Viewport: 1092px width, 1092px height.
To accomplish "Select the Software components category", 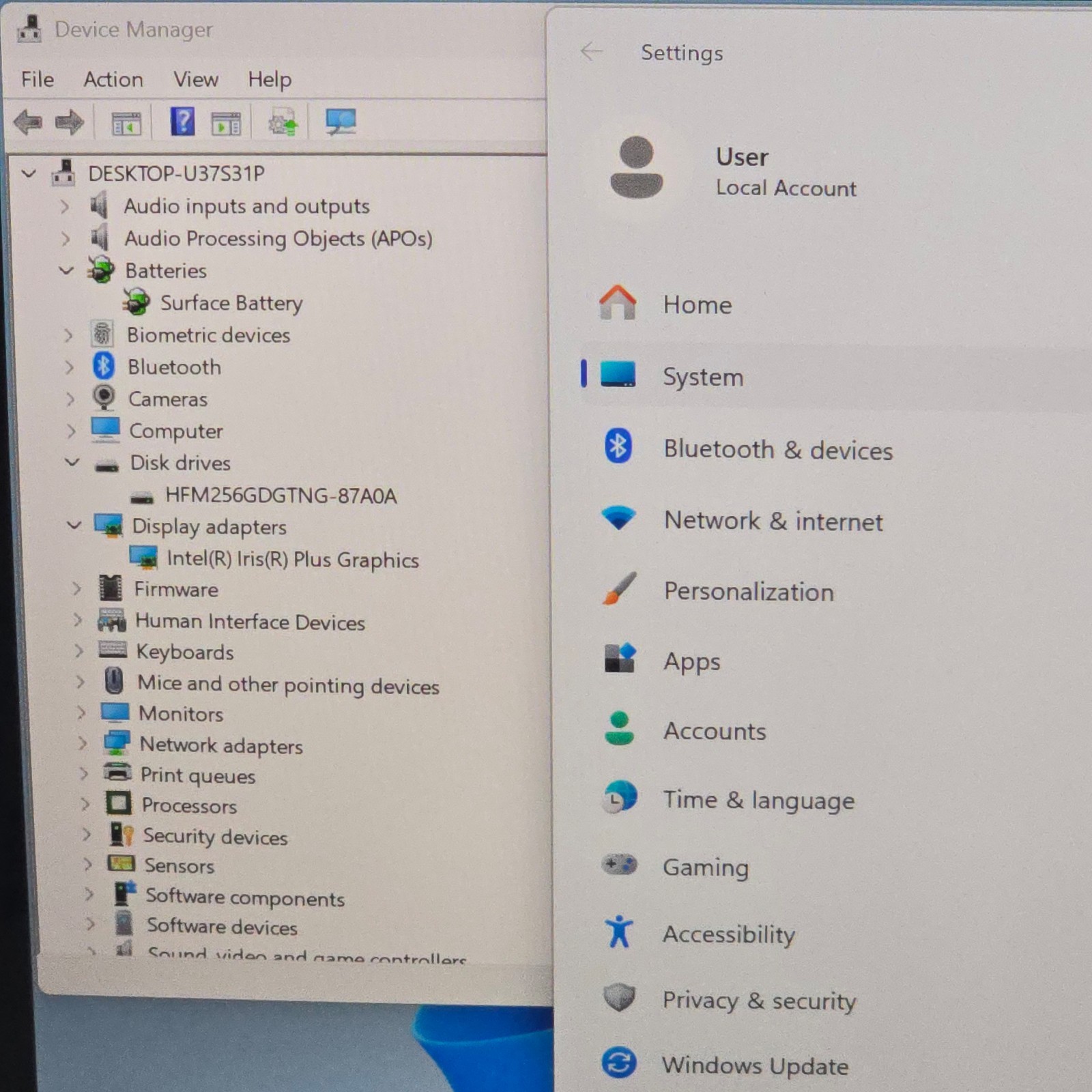I will tap(244, 897).
